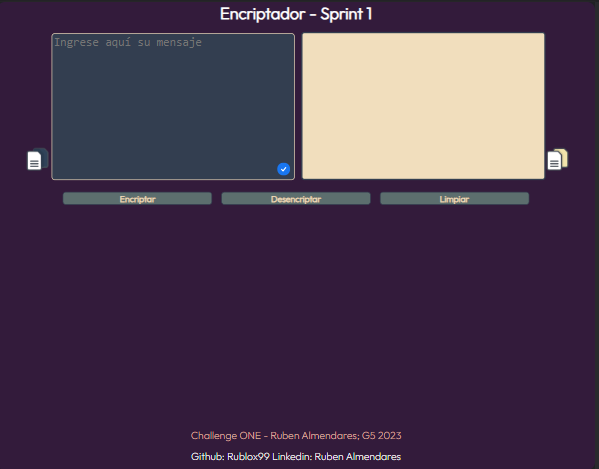This screenshot has height=469, width=599.
Task: Click the 'Github:' label in the footer
Action: (x=208, y=456)
